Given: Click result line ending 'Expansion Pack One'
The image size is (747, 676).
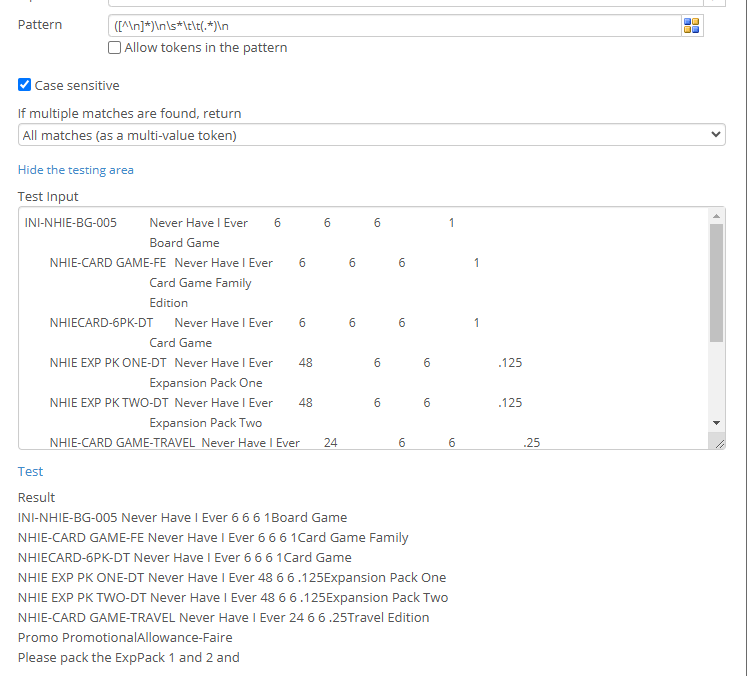Looking at the screenshot, I should pos(232,577).
